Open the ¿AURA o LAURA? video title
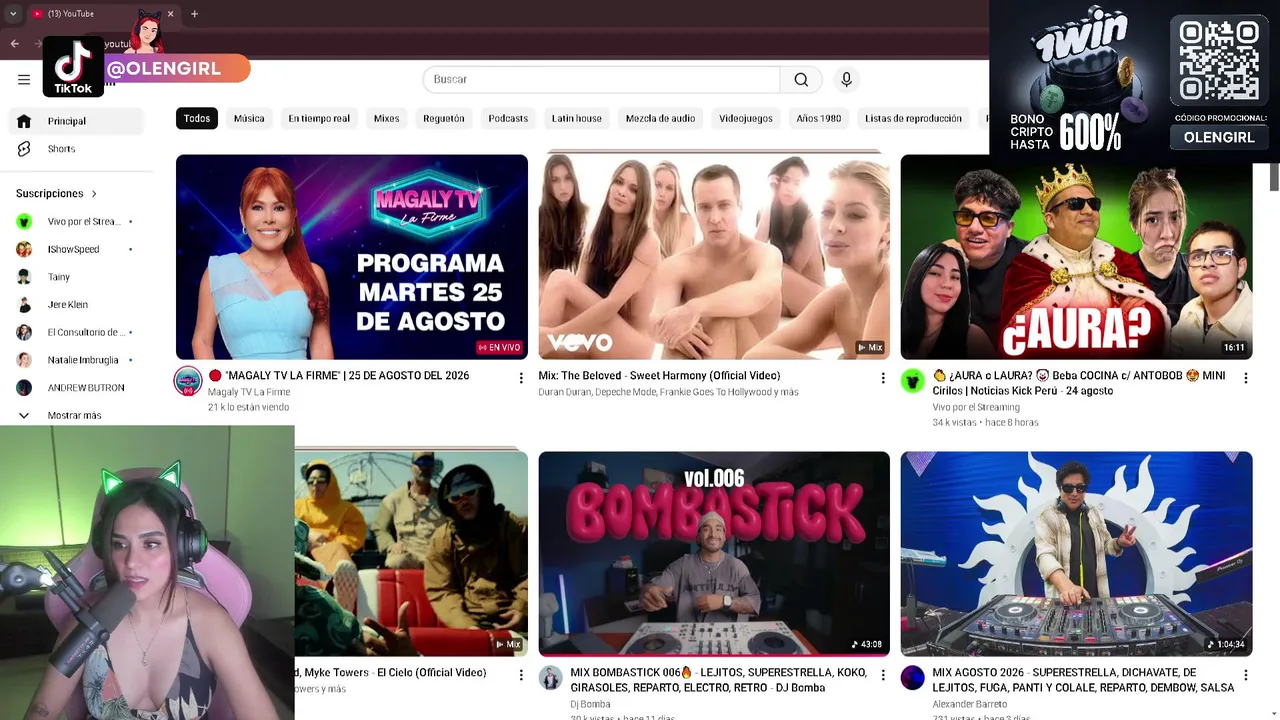 point(1080,383)
